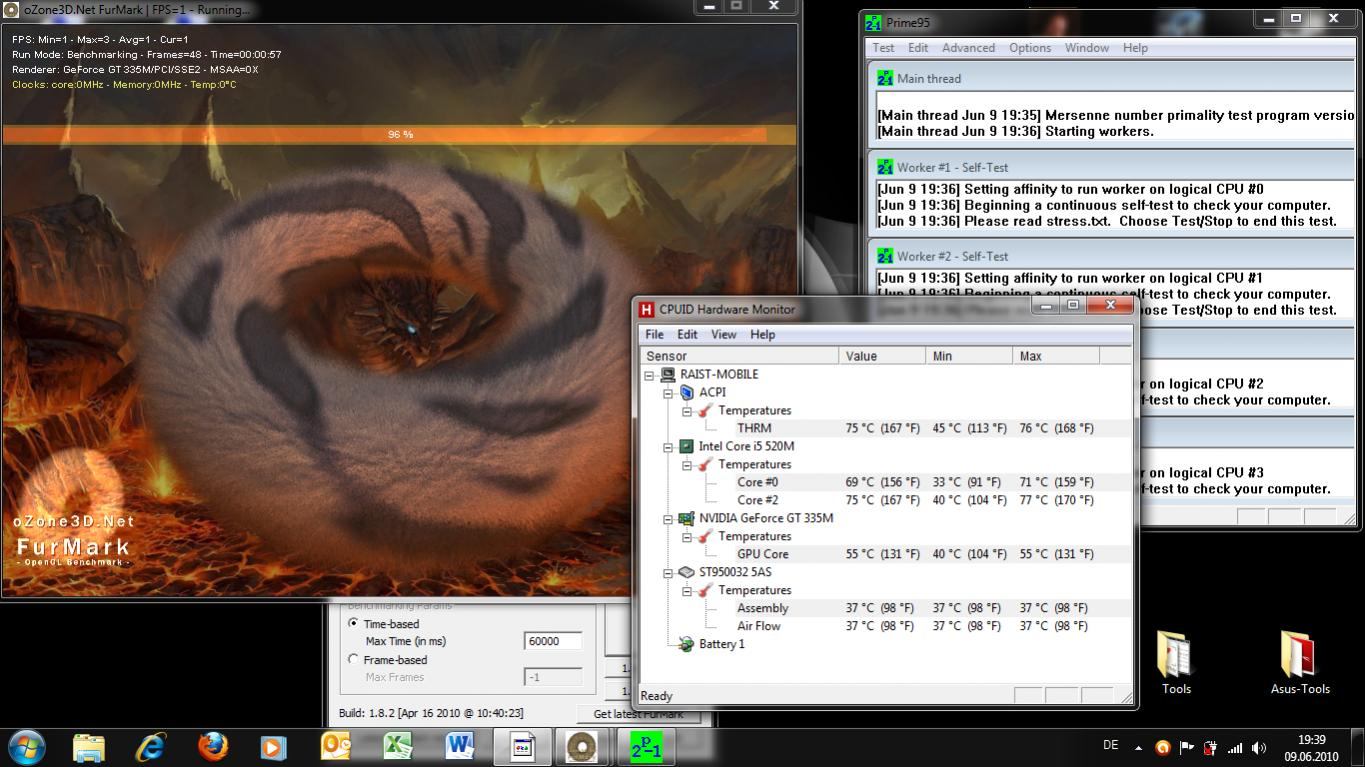Click the FurMark 96% progress bar
Screen dimensions: 1365x767
400,134
